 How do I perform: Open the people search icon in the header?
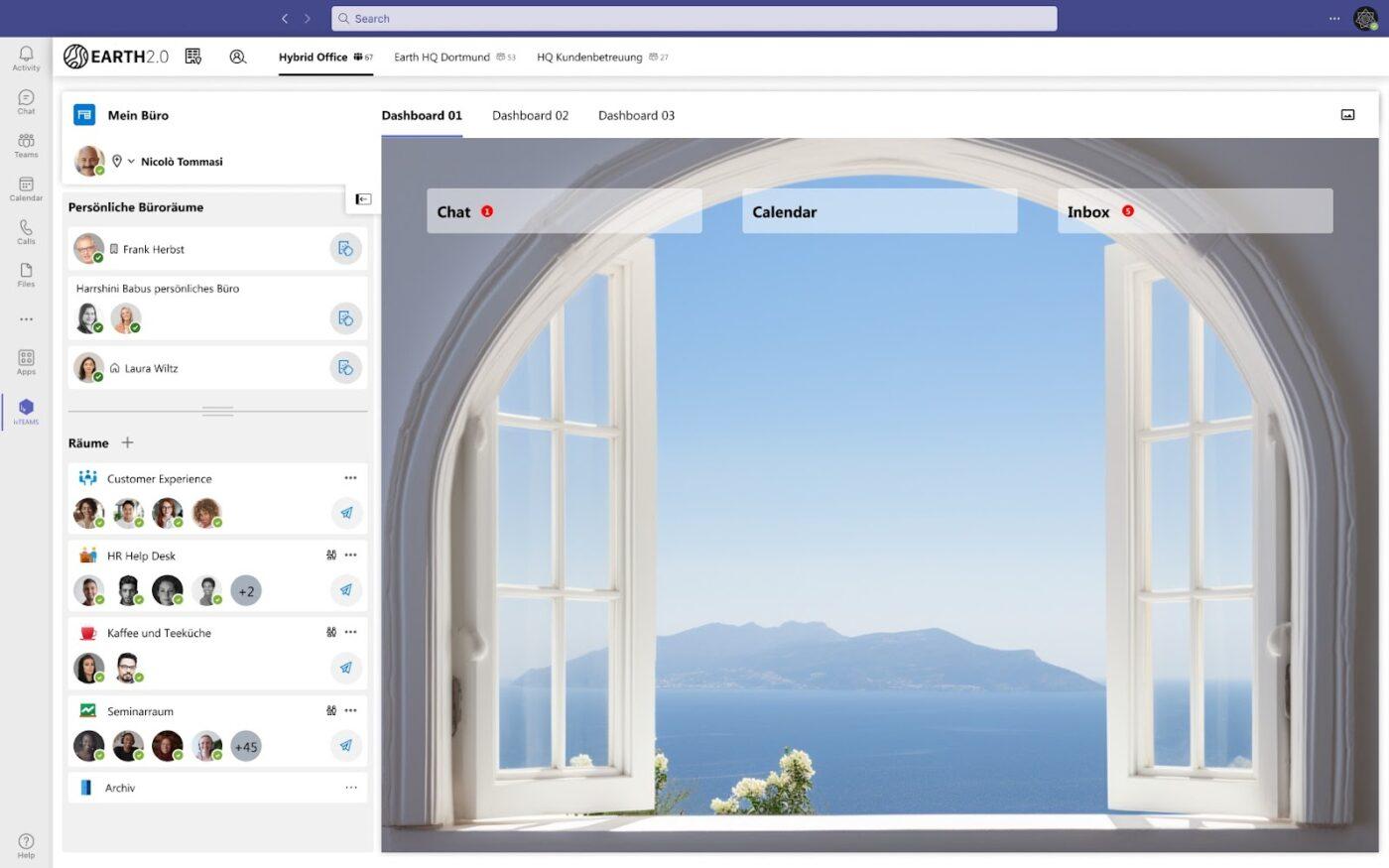238,57
